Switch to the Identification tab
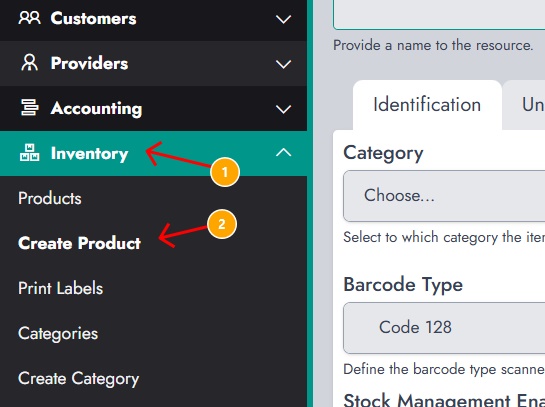545x407 pixels. (427, 105)
